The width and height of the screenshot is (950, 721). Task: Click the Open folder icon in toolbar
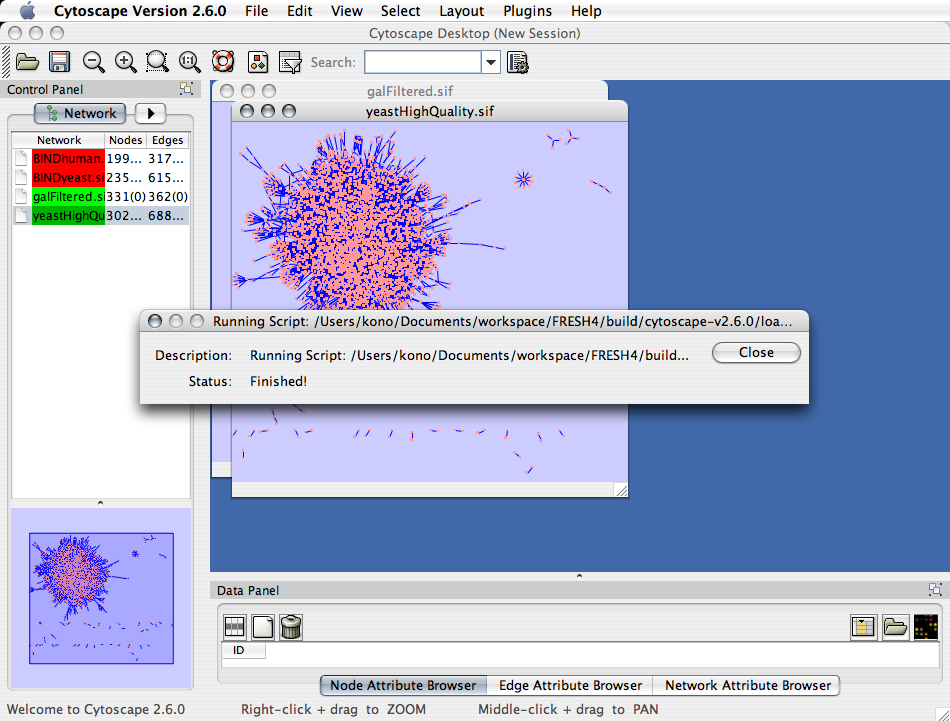click(x=27, y=62)
